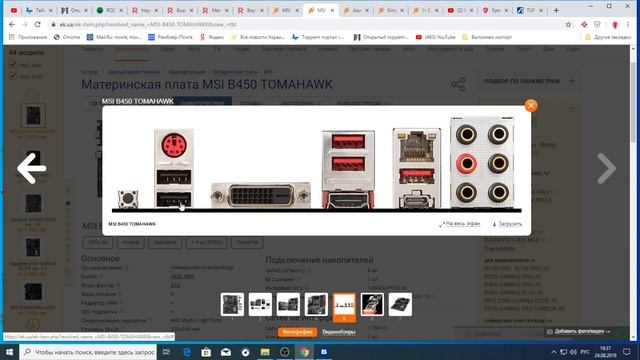This screenshot has width=640, height=360.
Task: Open (463) YouTube bookmark
Action: (x=436, y=37)
